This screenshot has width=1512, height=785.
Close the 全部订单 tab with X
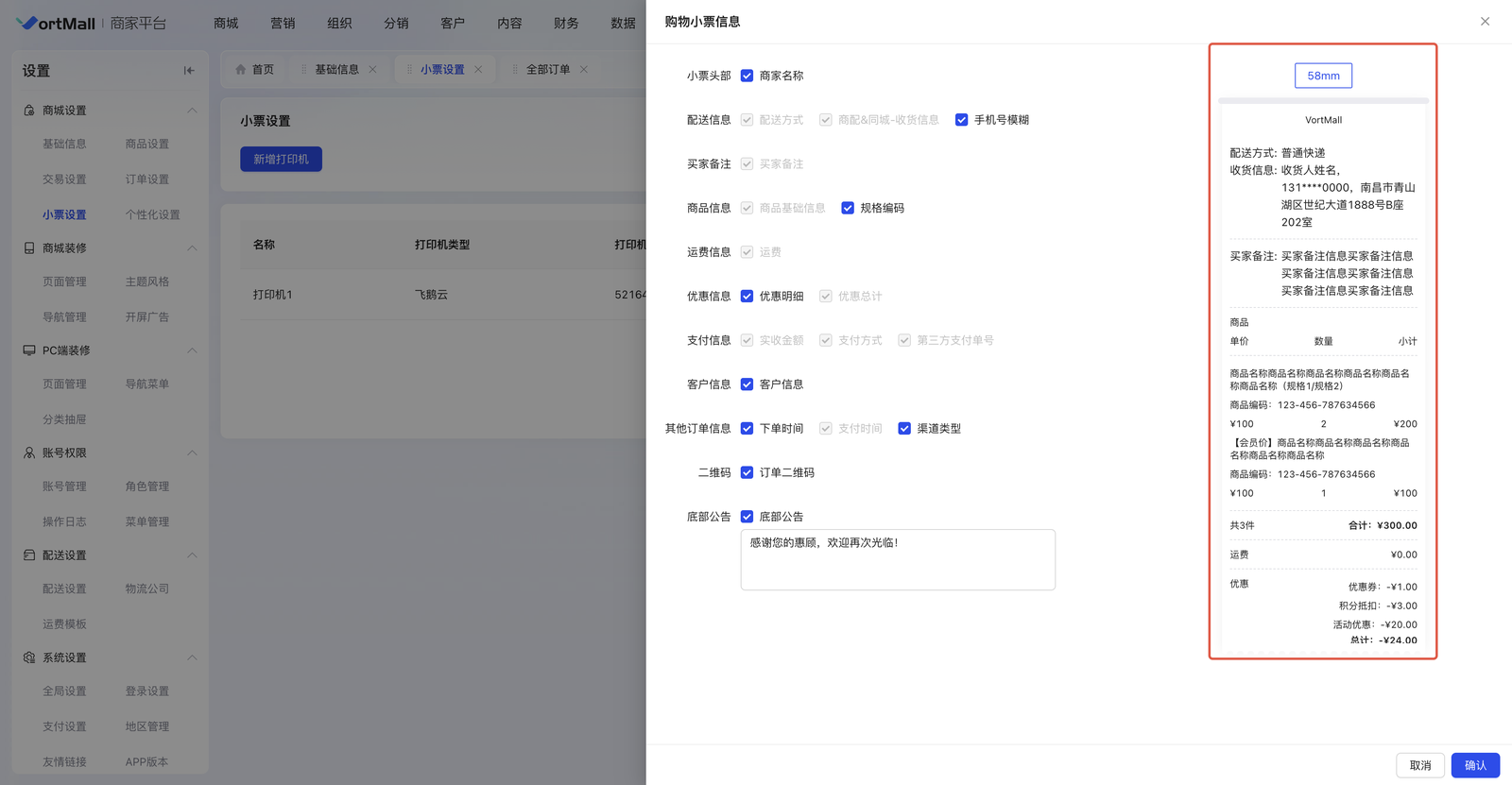point(584,70)
